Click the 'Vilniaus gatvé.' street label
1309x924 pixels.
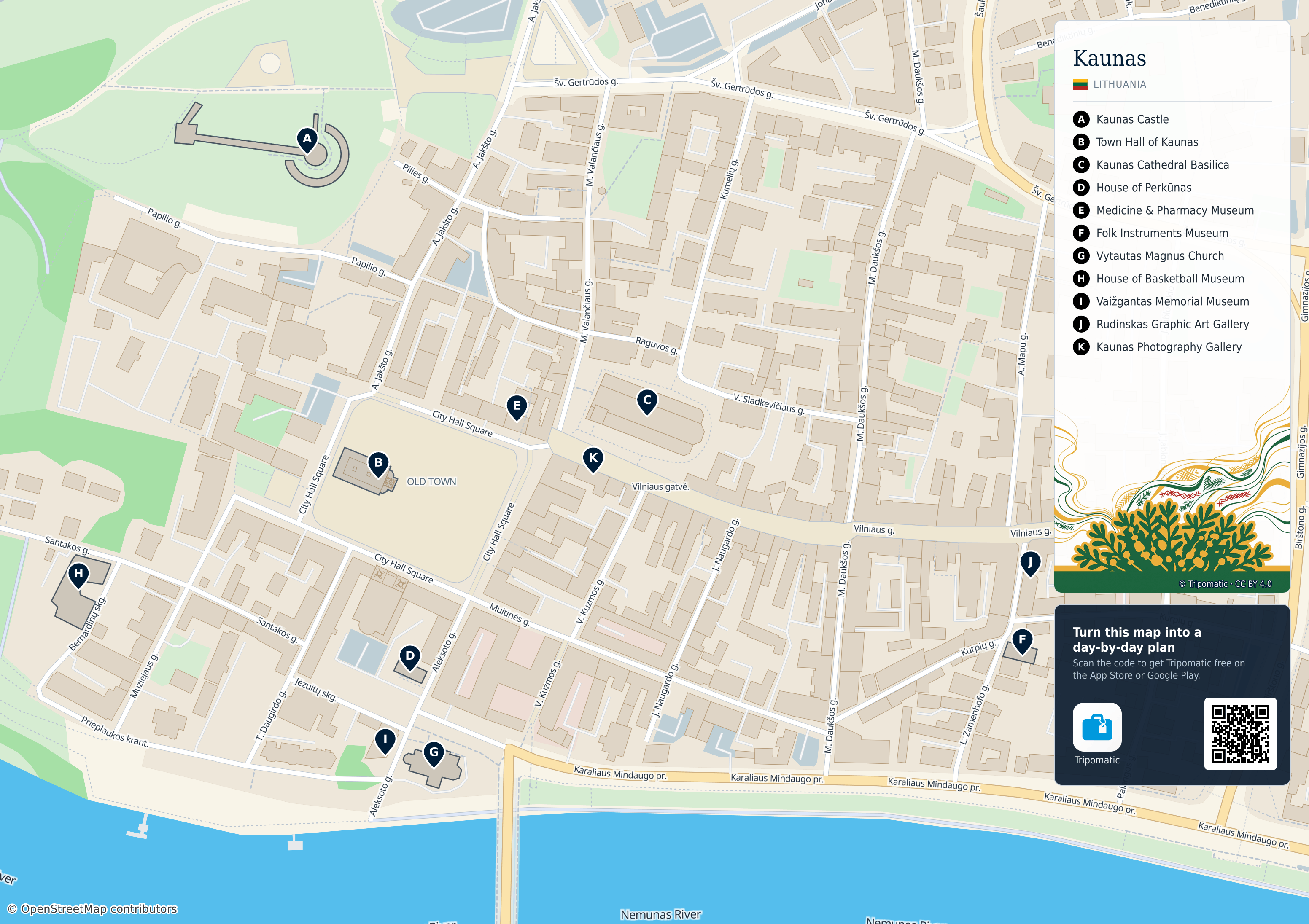coord(660,487)
